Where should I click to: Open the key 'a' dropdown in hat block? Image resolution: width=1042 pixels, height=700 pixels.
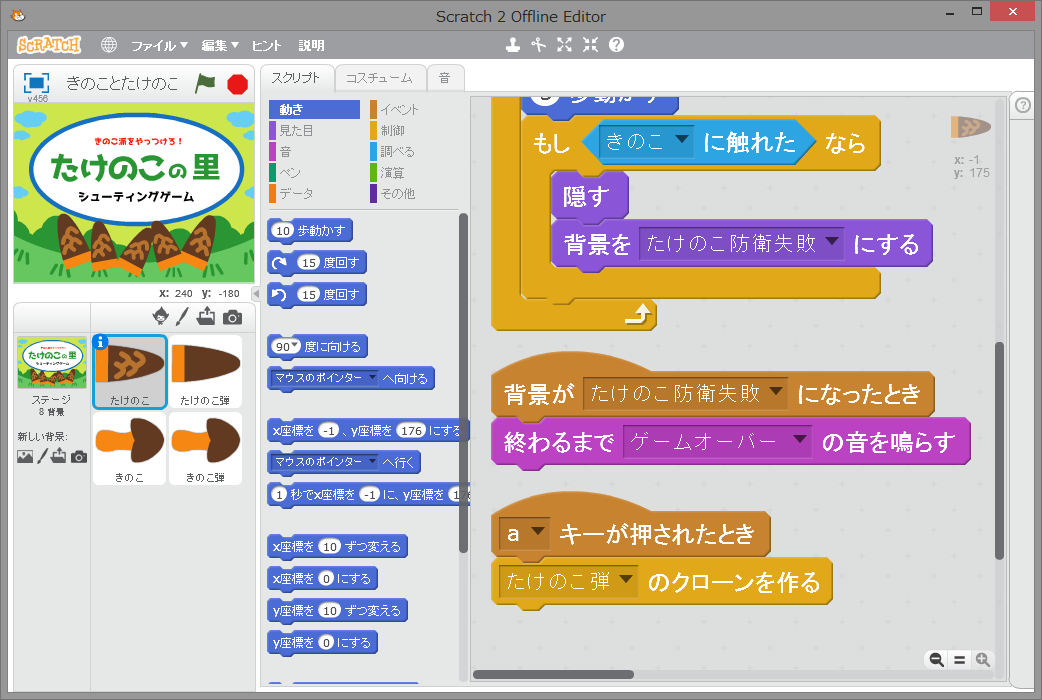(525, 533)
